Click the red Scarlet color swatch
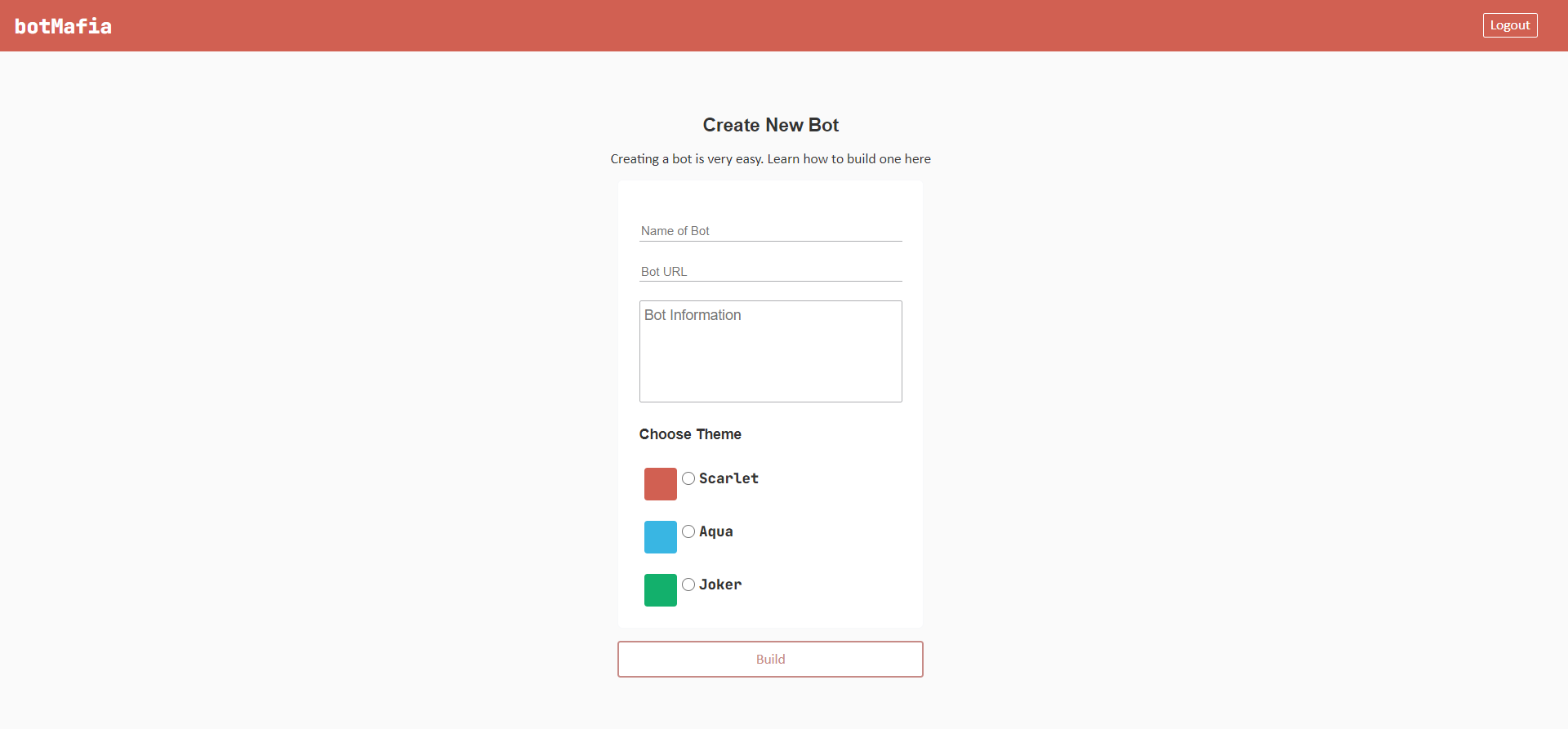Image resolution: width=1568 pixels, height=729 pixels. 661,484
